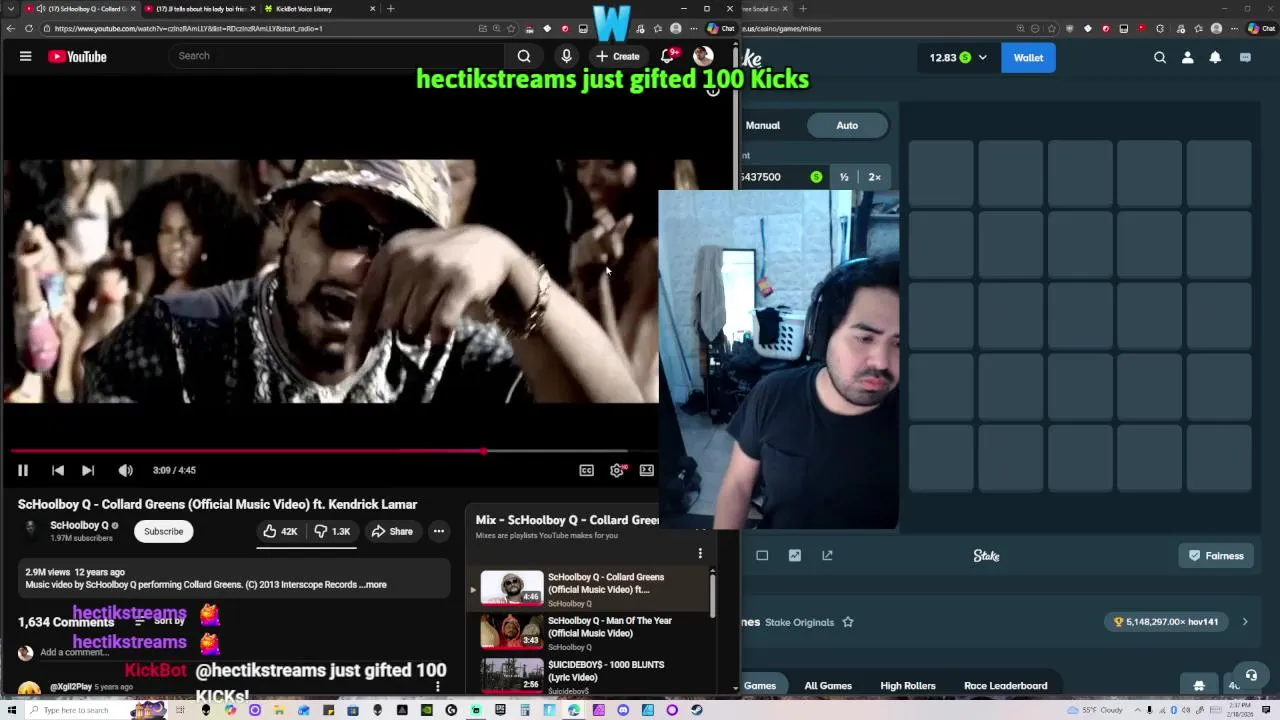The width and height of the screenshot is (1280, 720).
Task: Switch to the All Games tab
Action: [x=828, y=686]
